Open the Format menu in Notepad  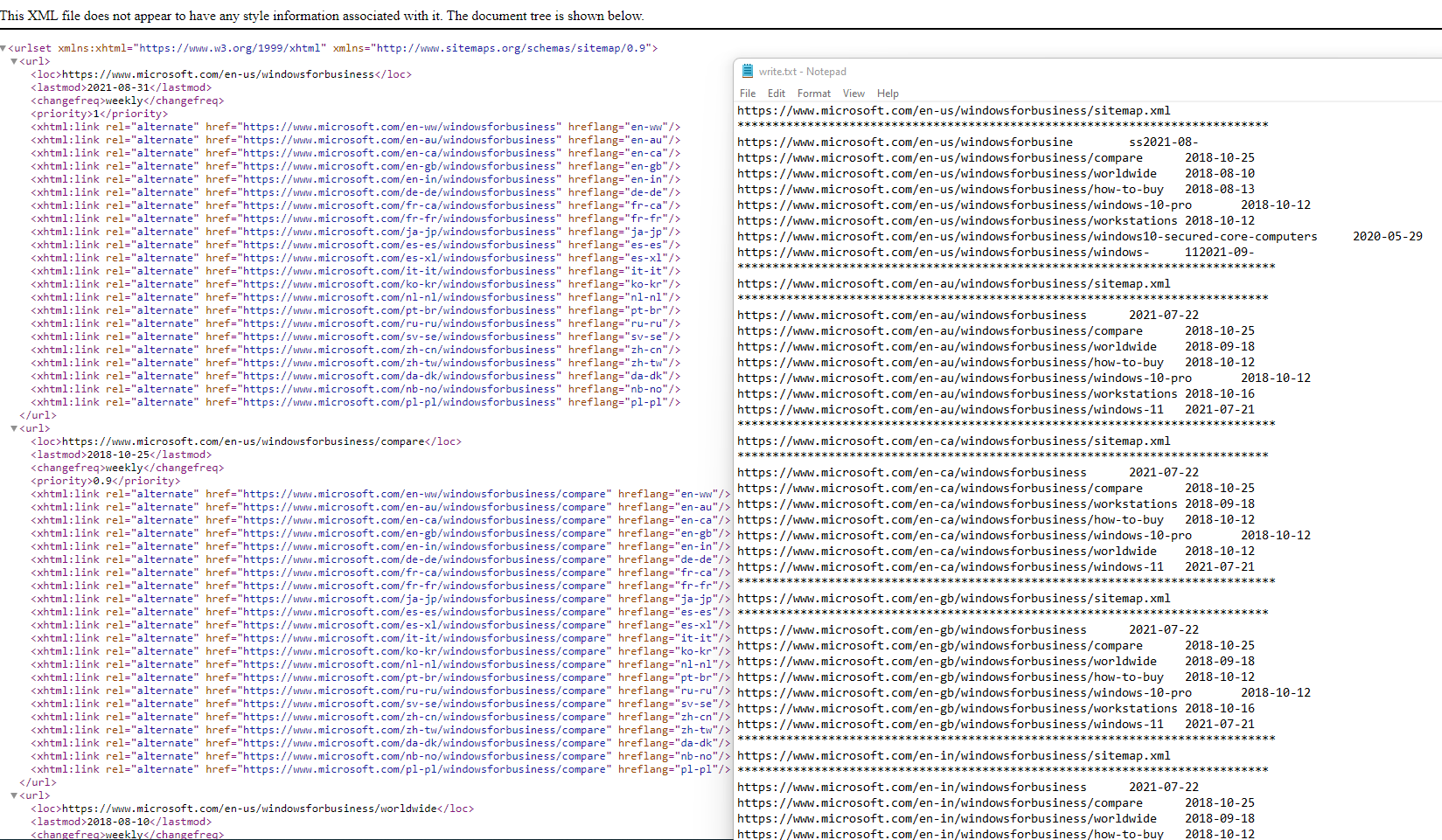814,94
